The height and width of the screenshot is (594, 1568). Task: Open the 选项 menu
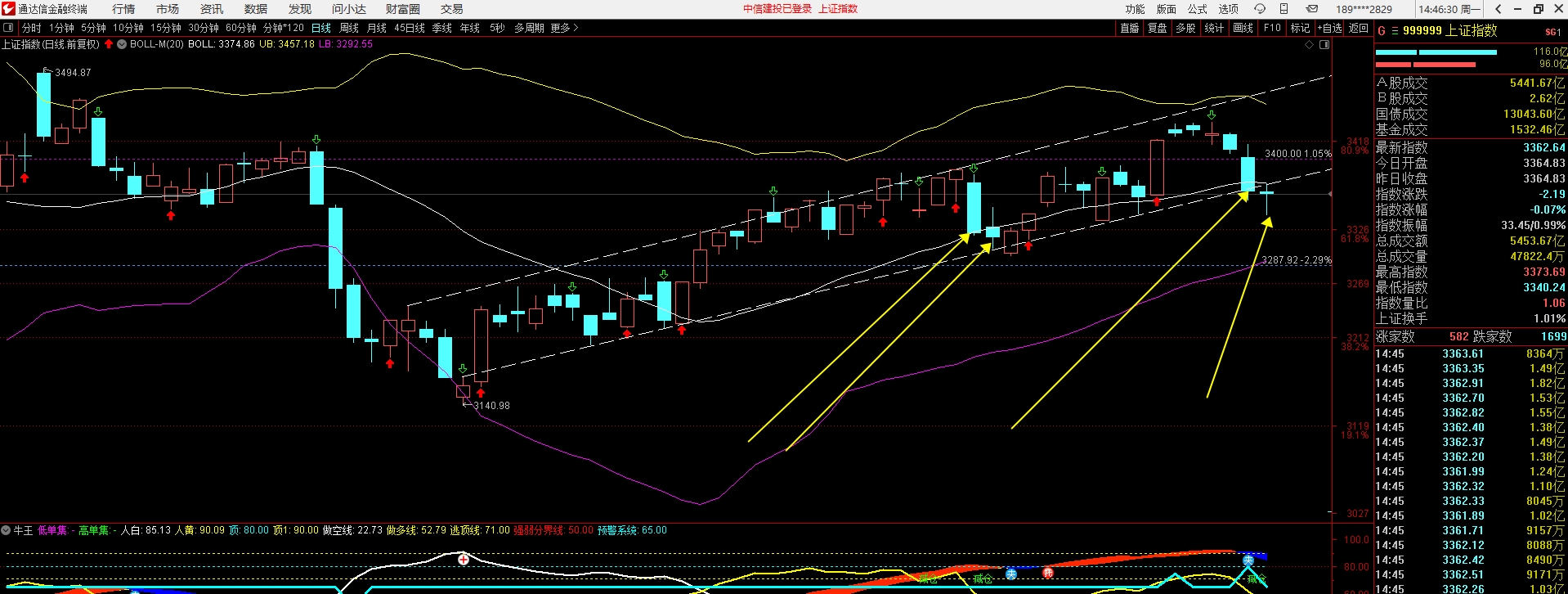(x=1228, y=9)
